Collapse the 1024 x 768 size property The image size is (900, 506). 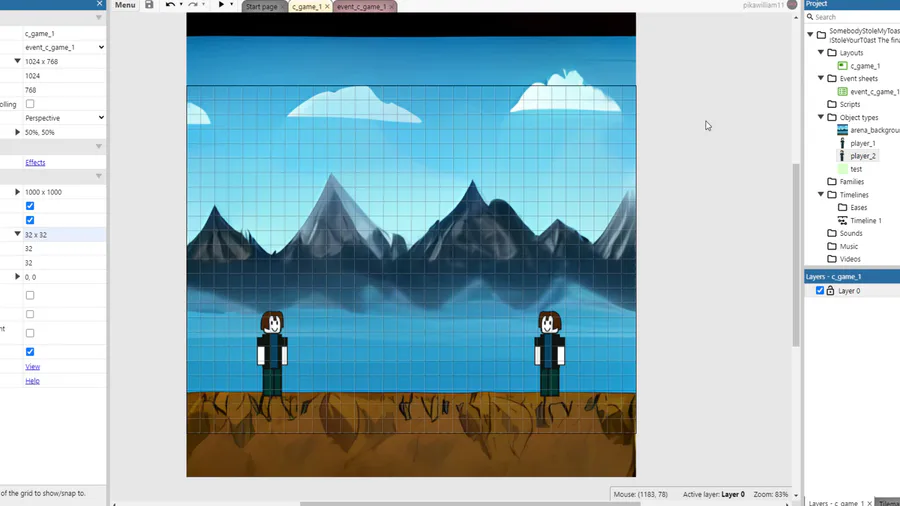[17, 61]
